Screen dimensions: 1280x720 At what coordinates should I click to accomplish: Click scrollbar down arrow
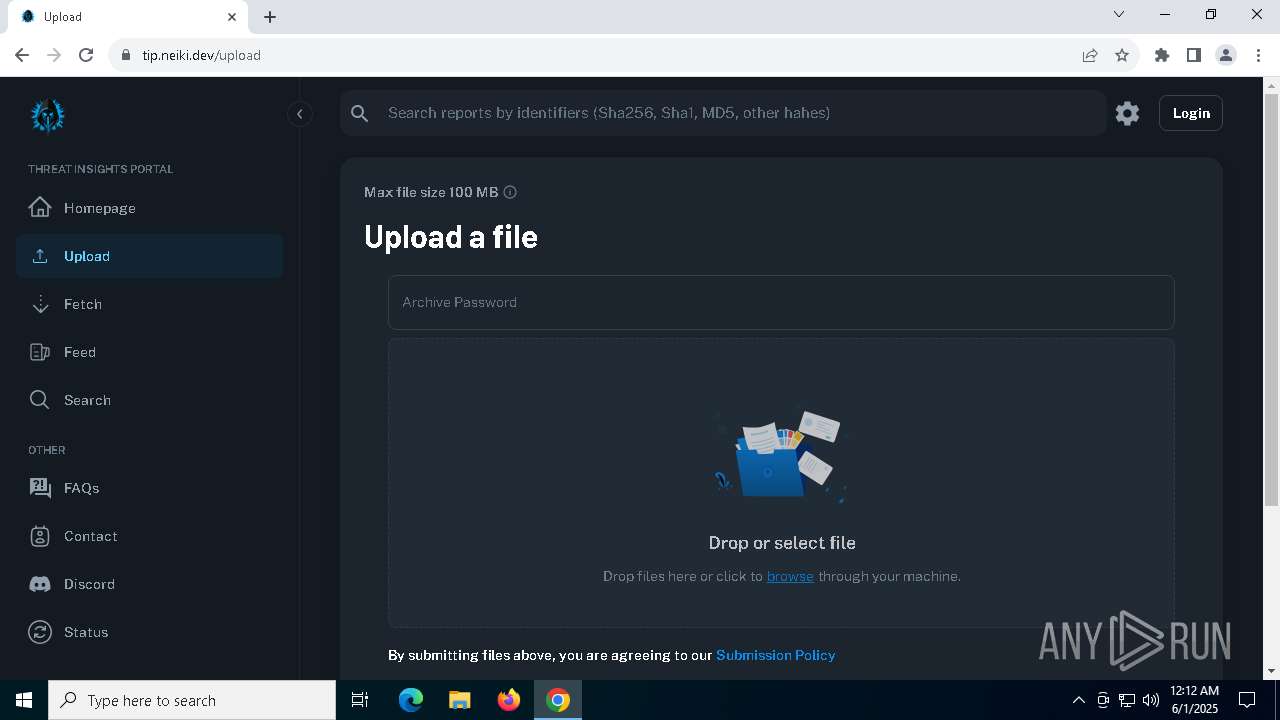(x=1271, y=671)
